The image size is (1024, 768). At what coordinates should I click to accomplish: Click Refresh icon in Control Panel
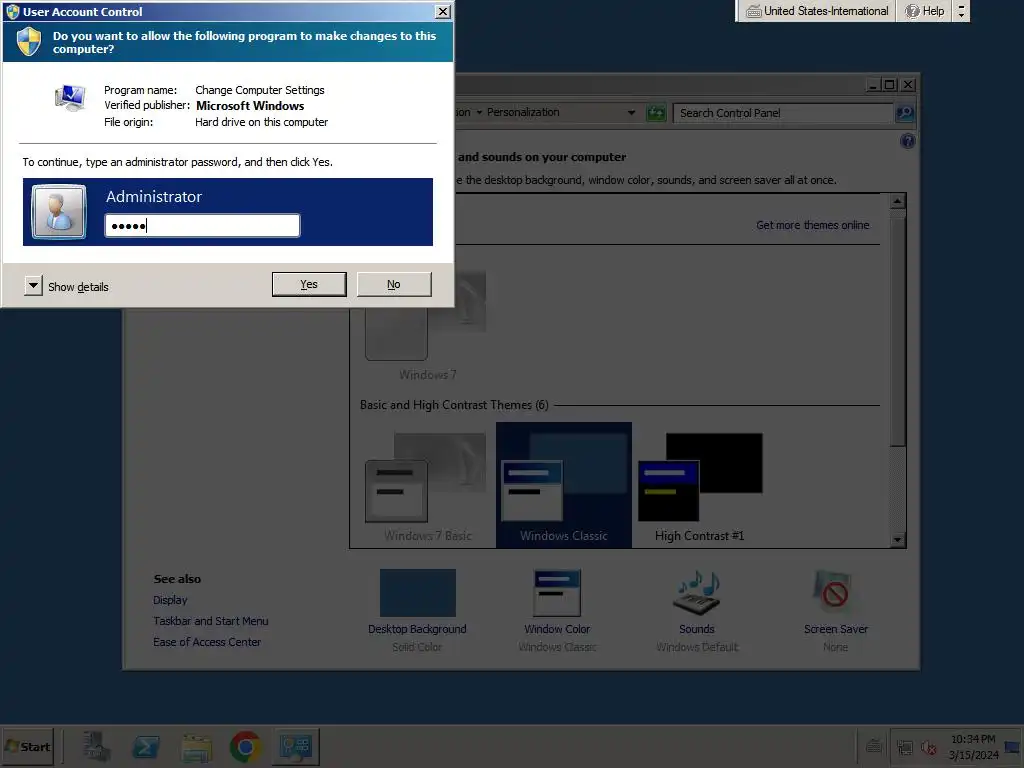click(x=656, y=113)
